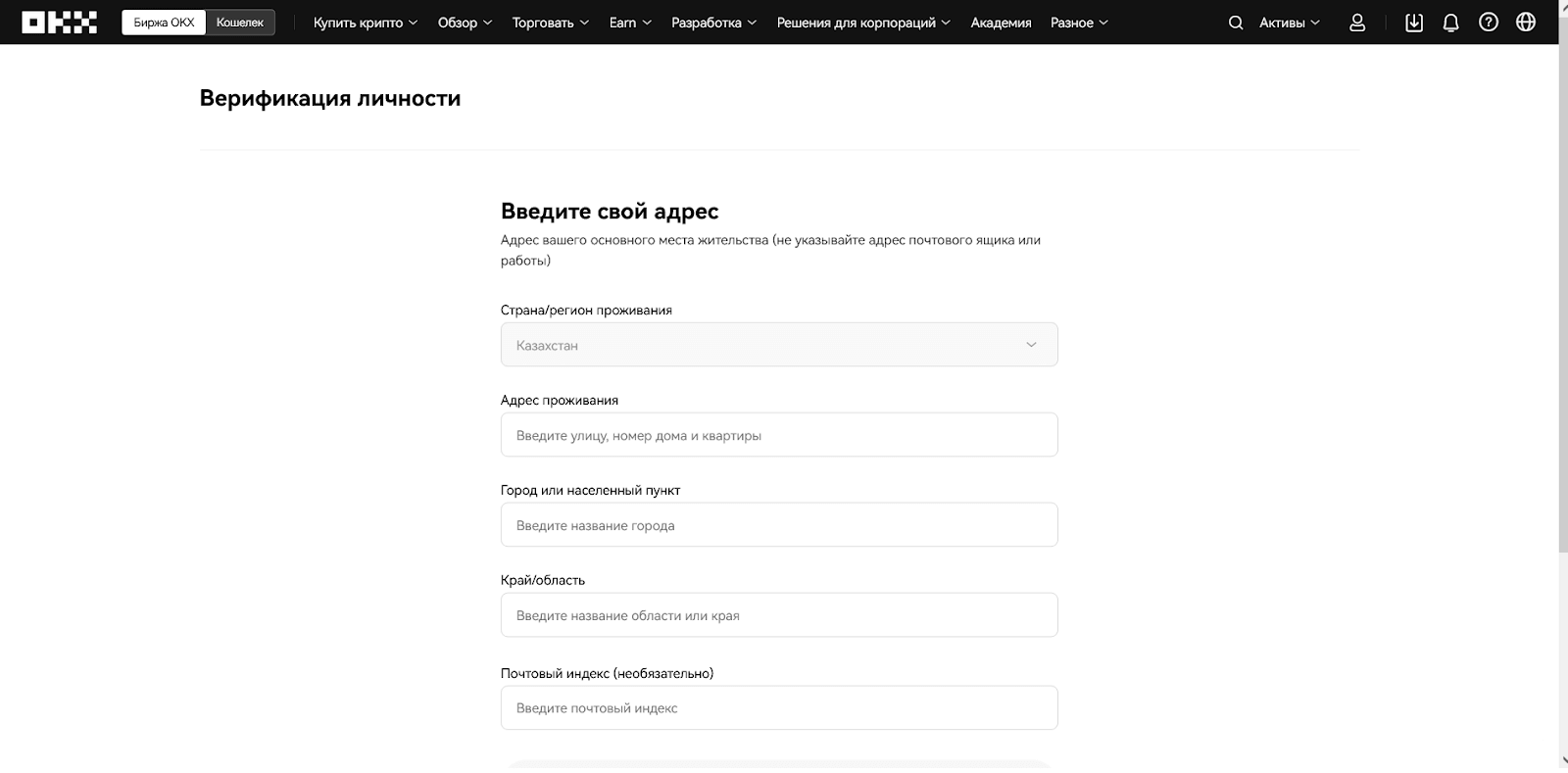
Task: Open the Решения для корпораций menu
Action: [862, 23]
